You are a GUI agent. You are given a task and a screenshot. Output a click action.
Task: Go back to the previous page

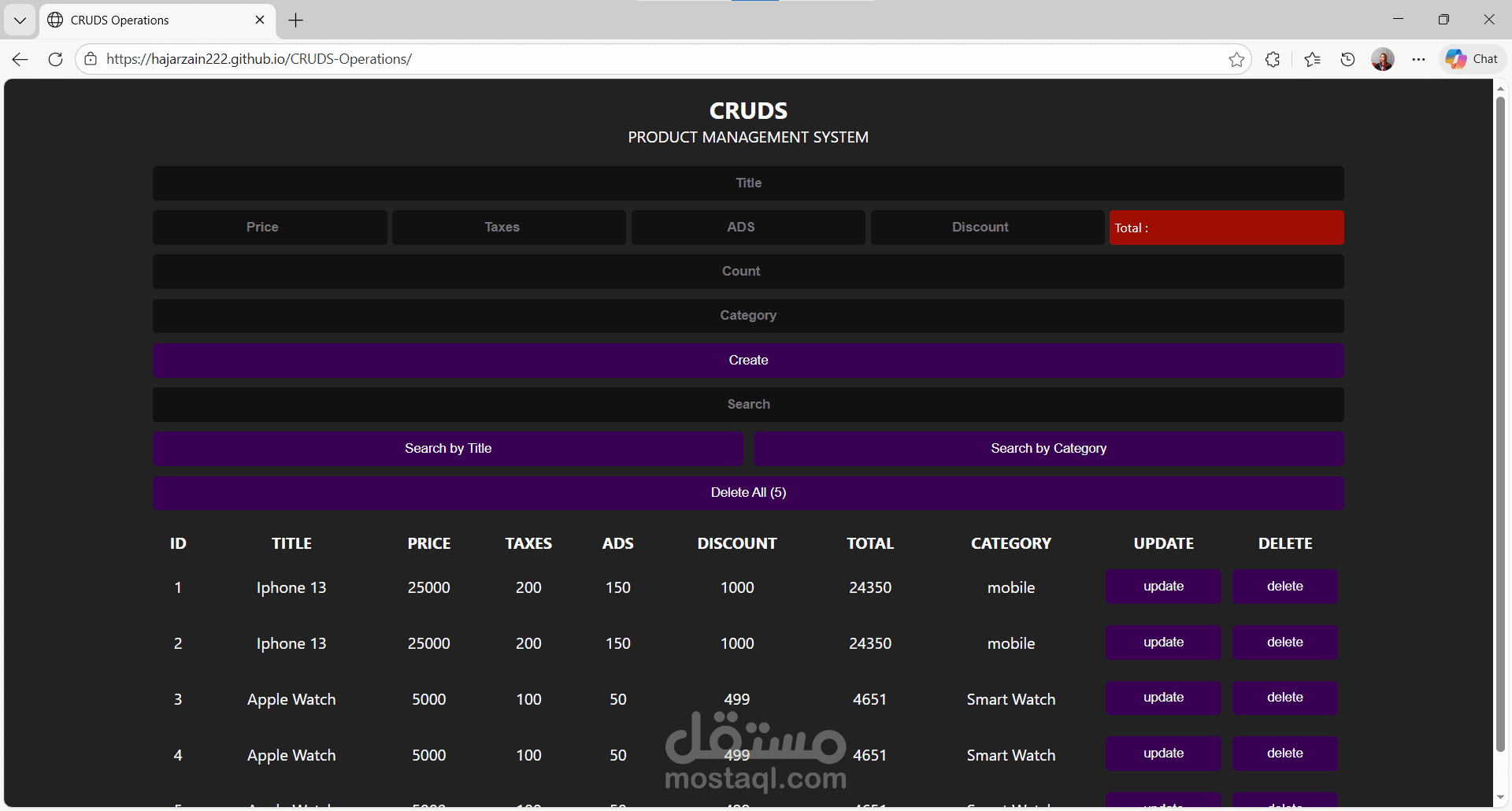pyautogui.click(x=20, y=59)
